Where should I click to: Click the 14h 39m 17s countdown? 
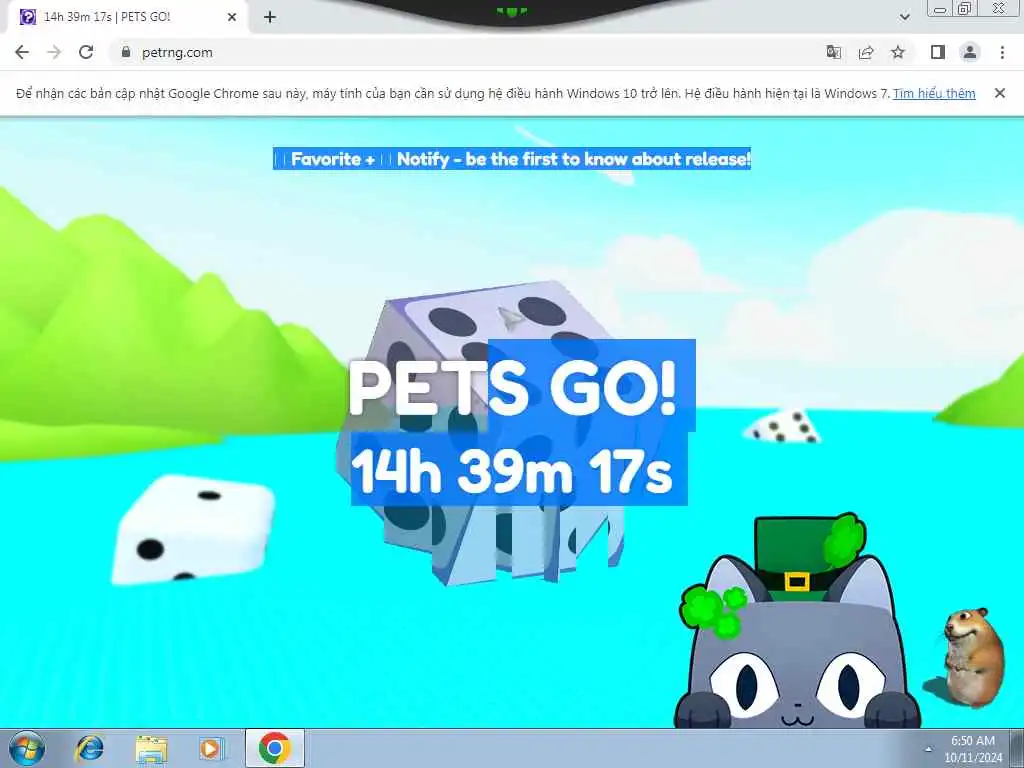click(512, 471)
